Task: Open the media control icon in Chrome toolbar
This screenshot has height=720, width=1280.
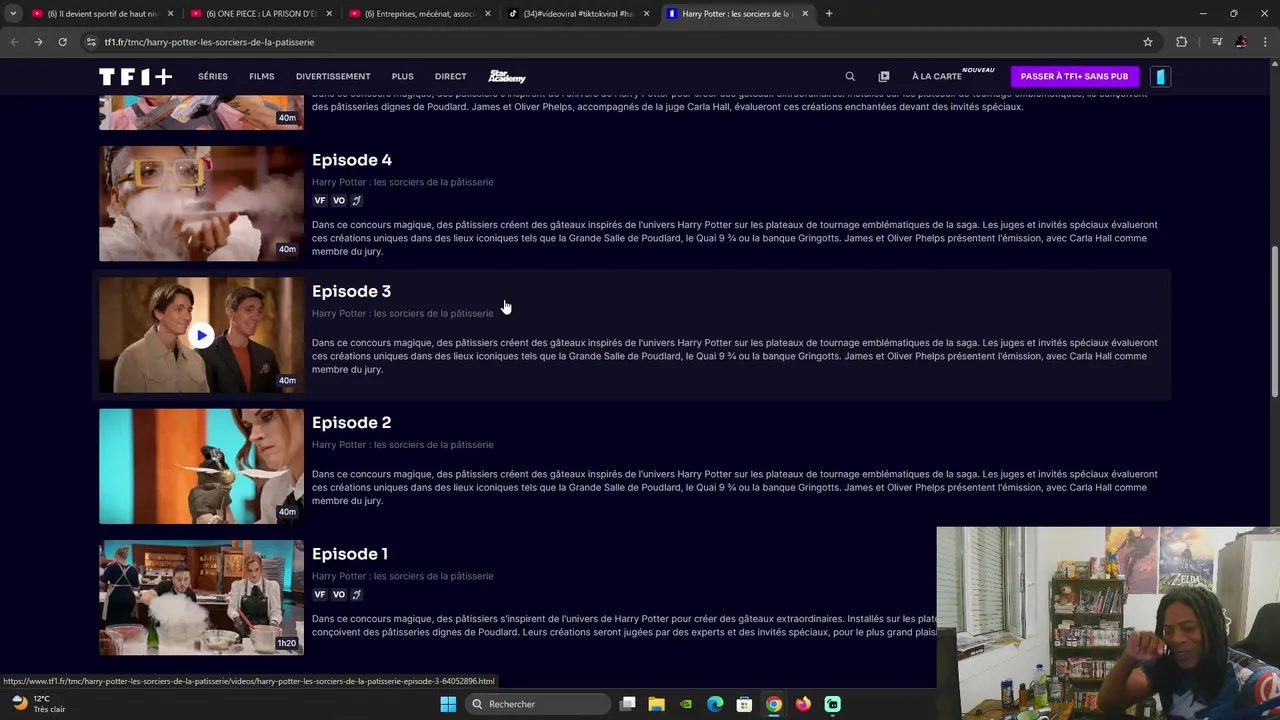Action: (1217, 42)
